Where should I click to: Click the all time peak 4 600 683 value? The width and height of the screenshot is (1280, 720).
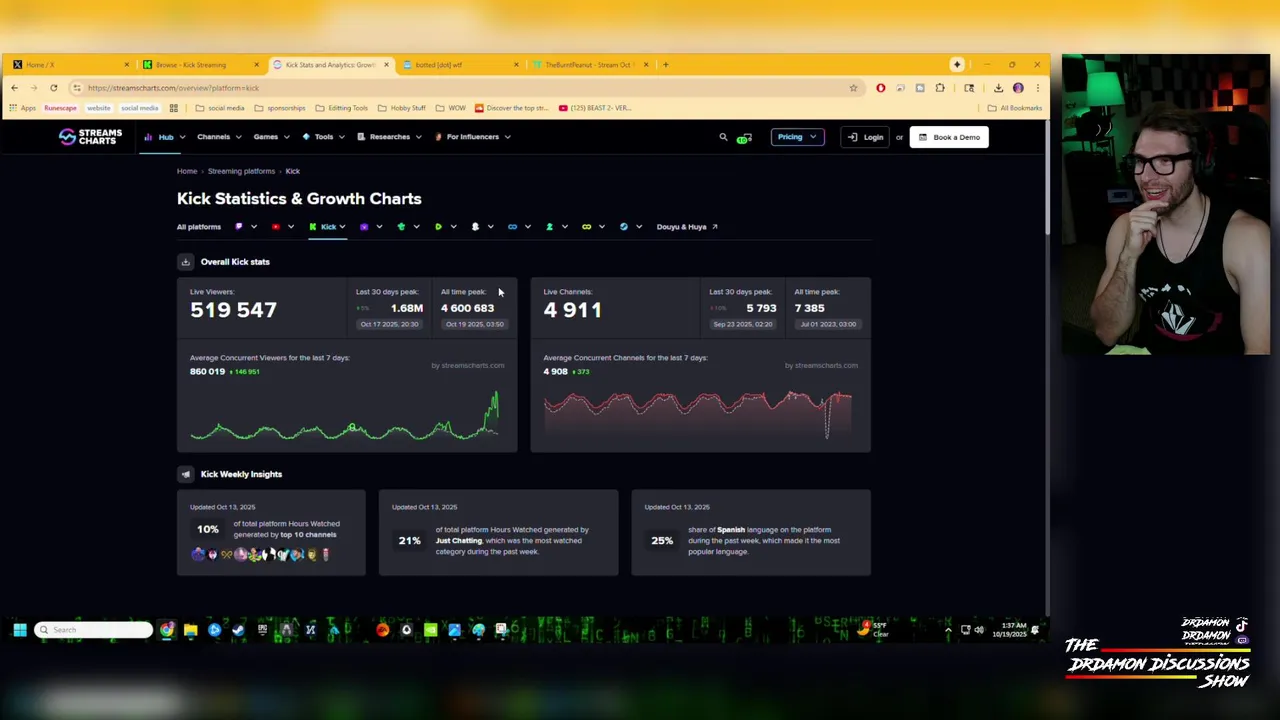(x=467, y=308)
